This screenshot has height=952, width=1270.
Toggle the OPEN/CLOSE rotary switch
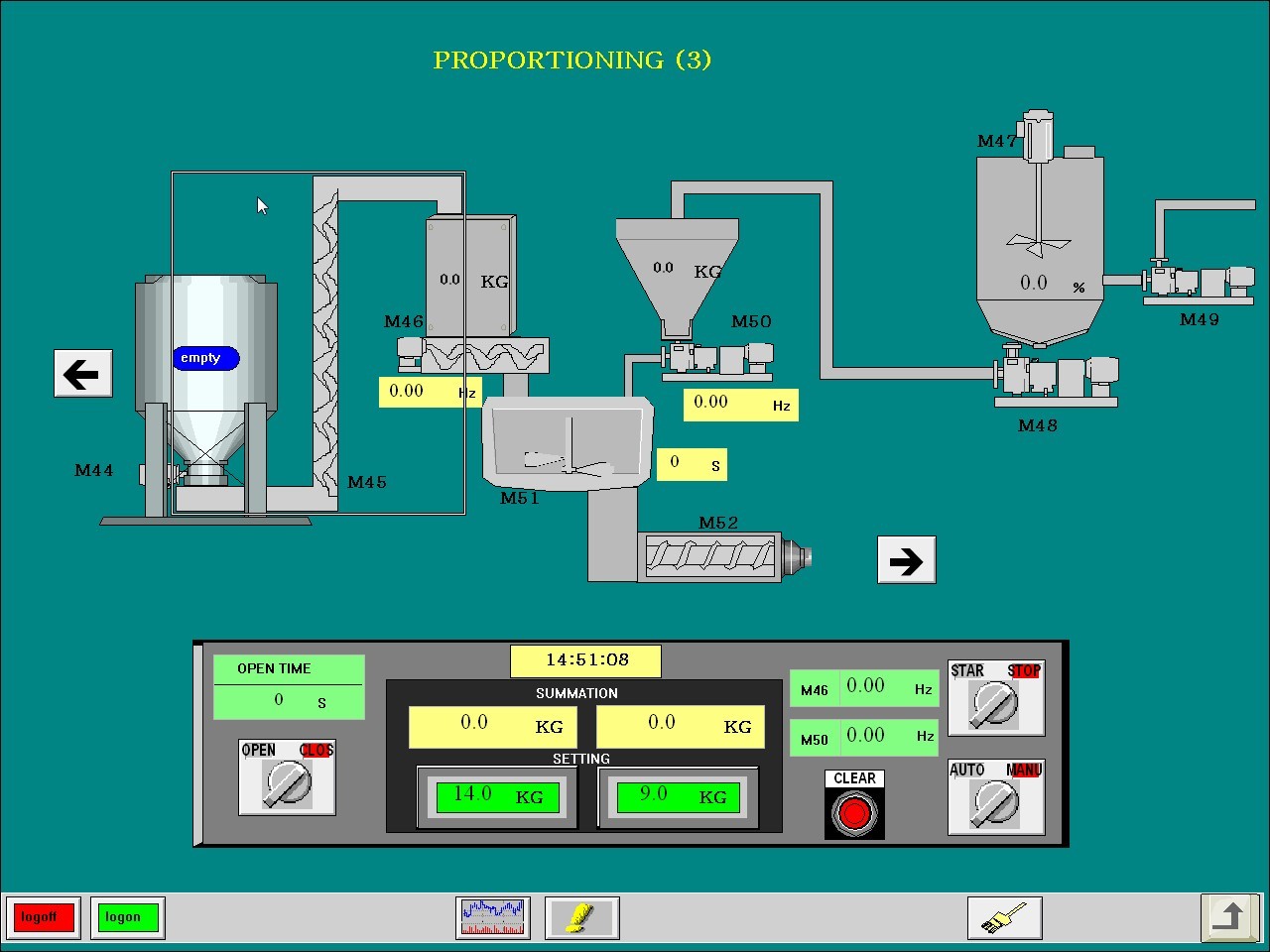click(x=287, y=777)
